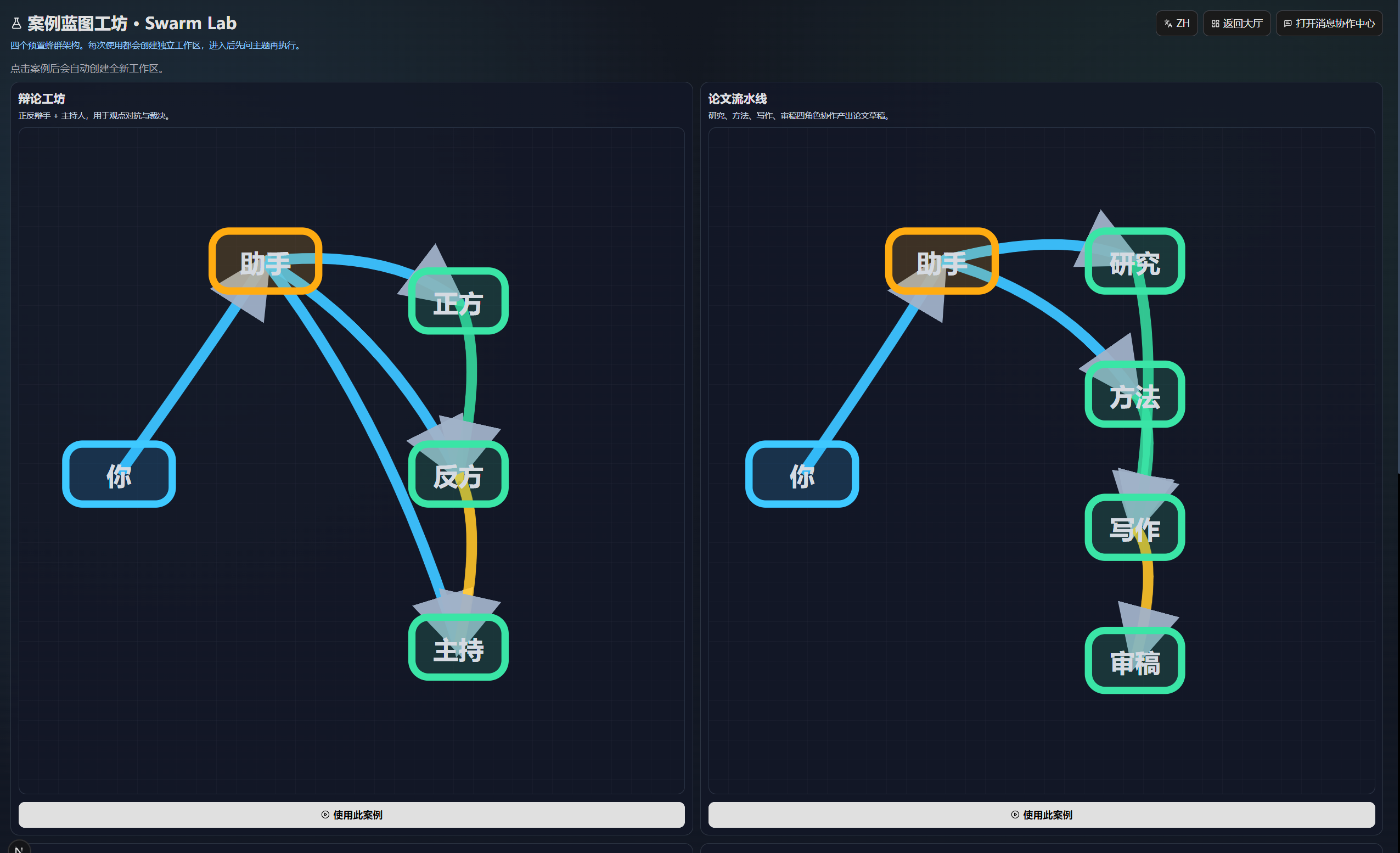Click the round N avatar at the bottom left

[x=19, y=848]
